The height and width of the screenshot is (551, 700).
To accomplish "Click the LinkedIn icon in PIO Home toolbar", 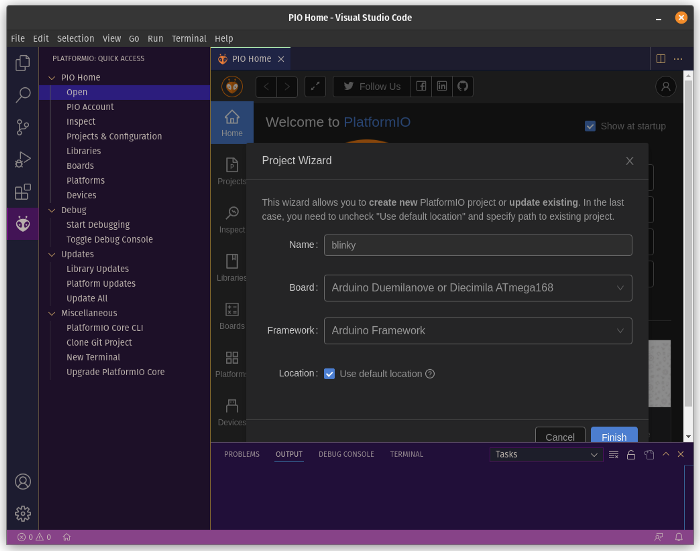I will pyautogui.click(x=442, y=86).
